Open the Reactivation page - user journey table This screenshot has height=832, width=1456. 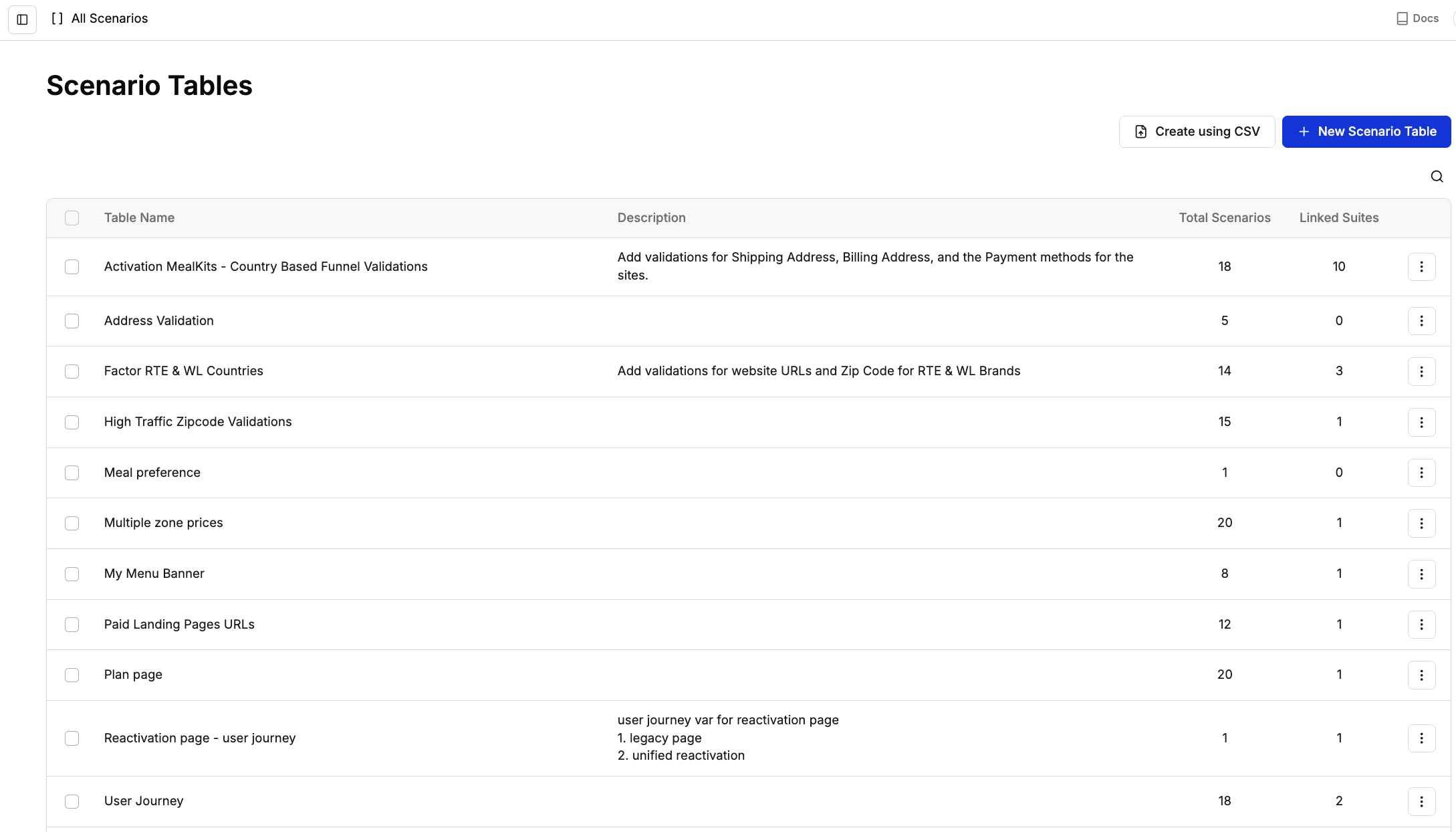(x=199, y=738)
